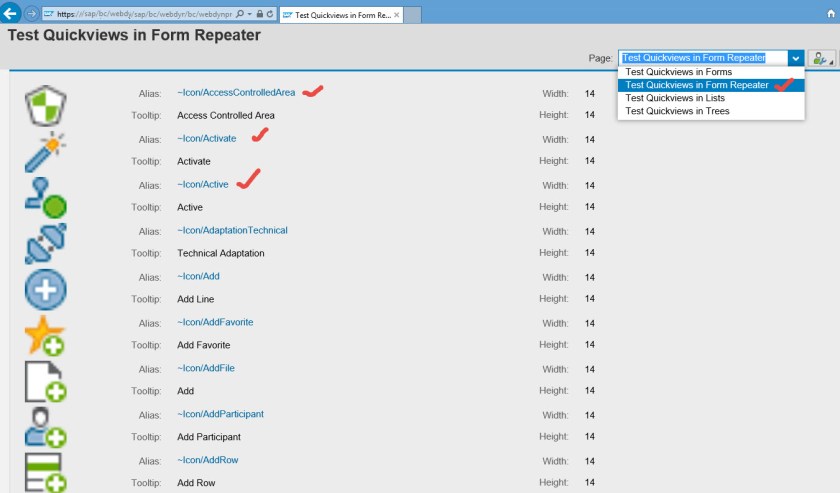Click the page heading Test Quickviews in Form Repeater
The height and width of the screenshot is (493, 840).
(134, 35)
